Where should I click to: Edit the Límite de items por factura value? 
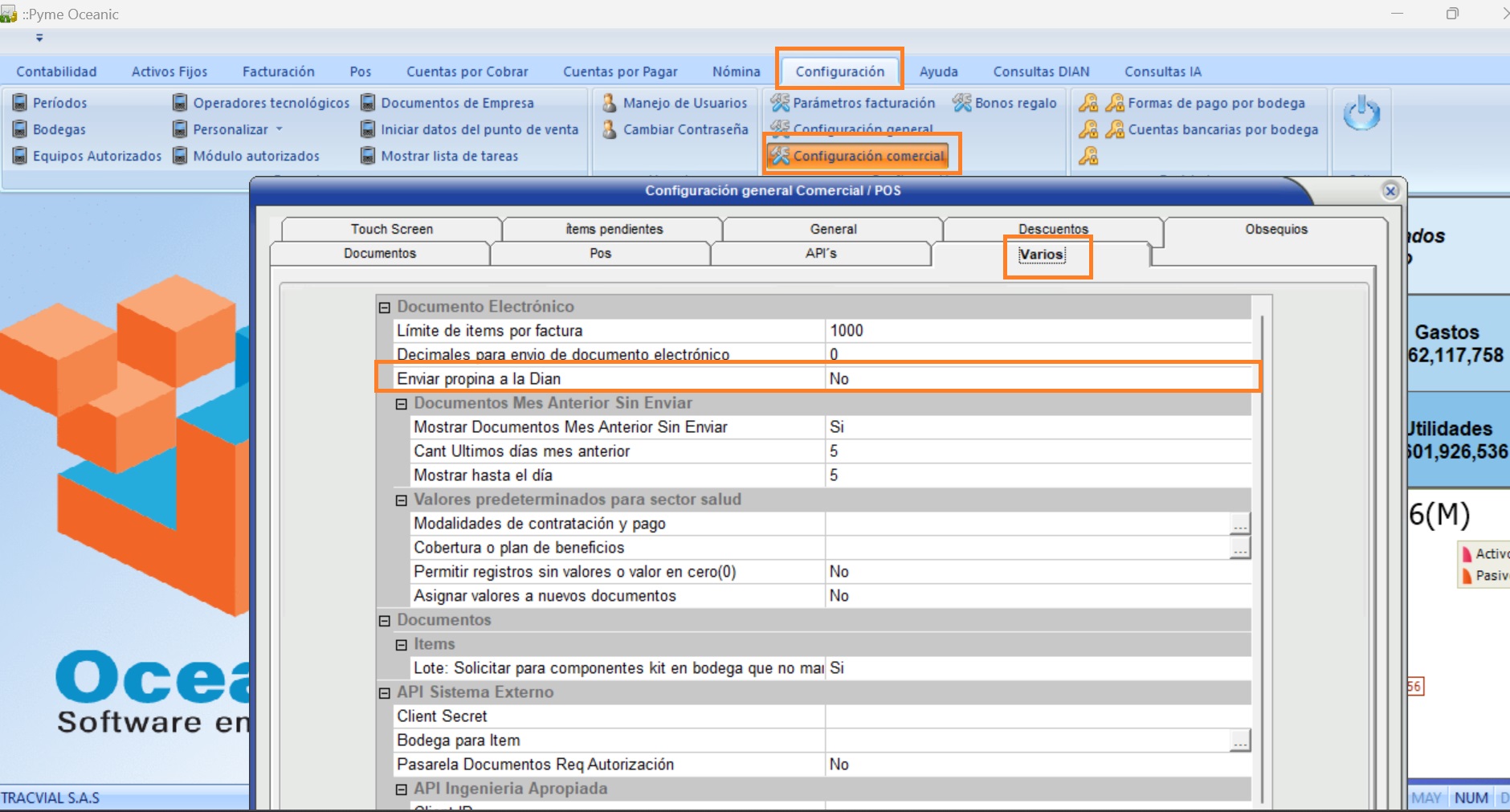click(x=1036, y=331)
